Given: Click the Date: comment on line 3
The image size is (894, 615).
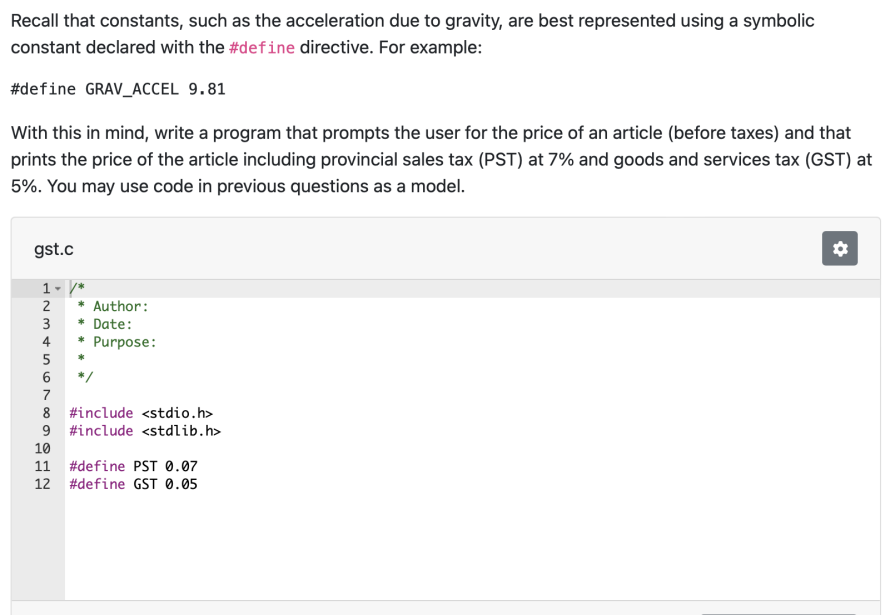Looking at the screenshot, I should [105, 324].
